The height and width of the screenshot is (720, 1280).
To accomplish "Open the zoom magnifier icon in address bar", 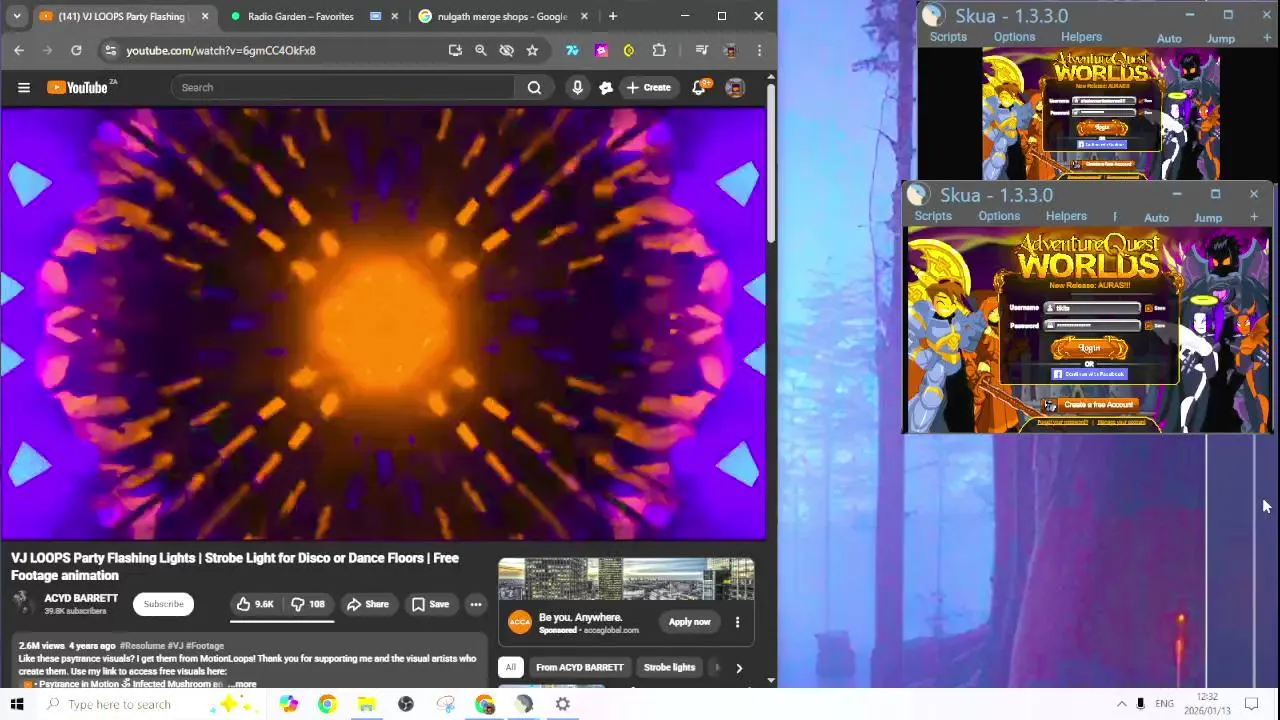I will click(x=481, y=50).
